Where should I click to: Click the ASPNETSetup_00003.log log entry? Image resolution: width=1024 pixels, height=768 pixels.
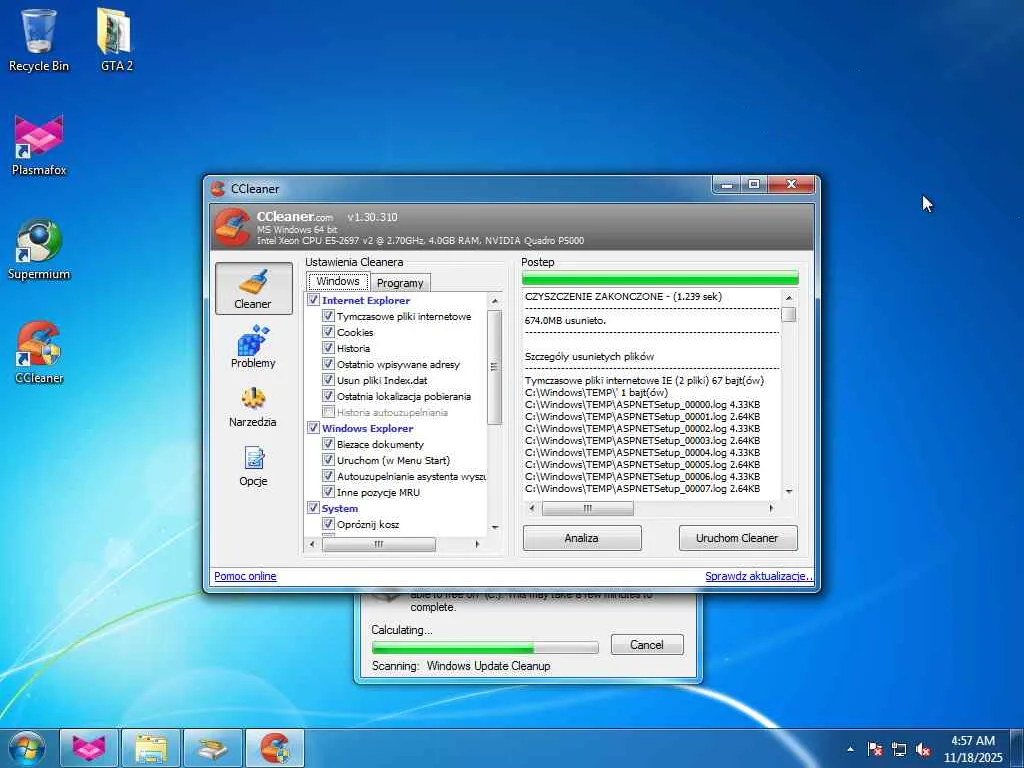coord(643,440)
